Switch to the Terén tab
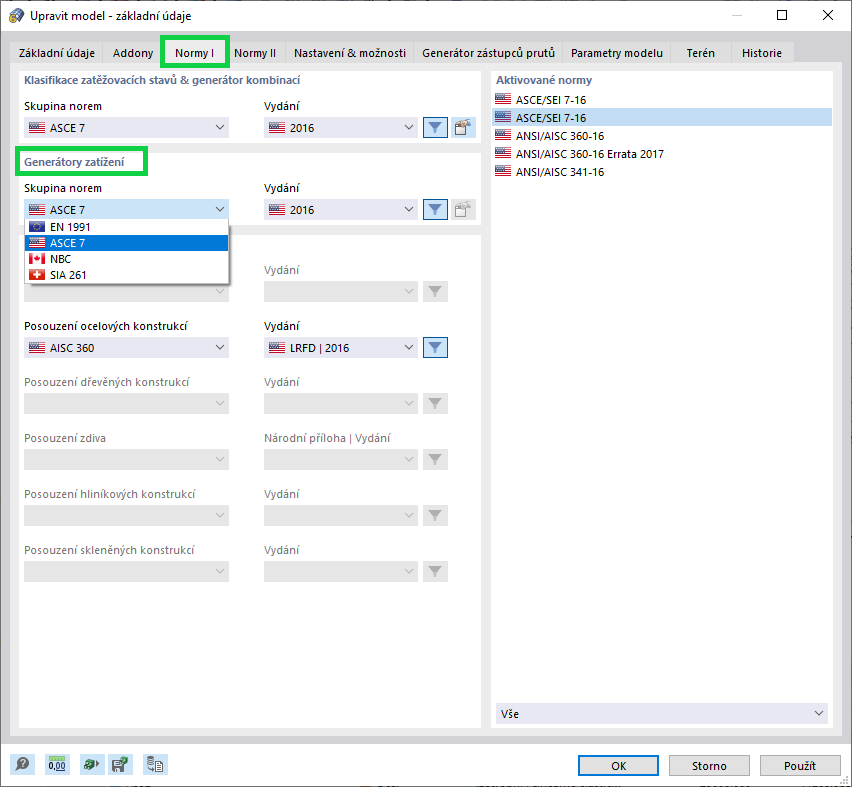852x787 pixels. (x=700, y=53)
